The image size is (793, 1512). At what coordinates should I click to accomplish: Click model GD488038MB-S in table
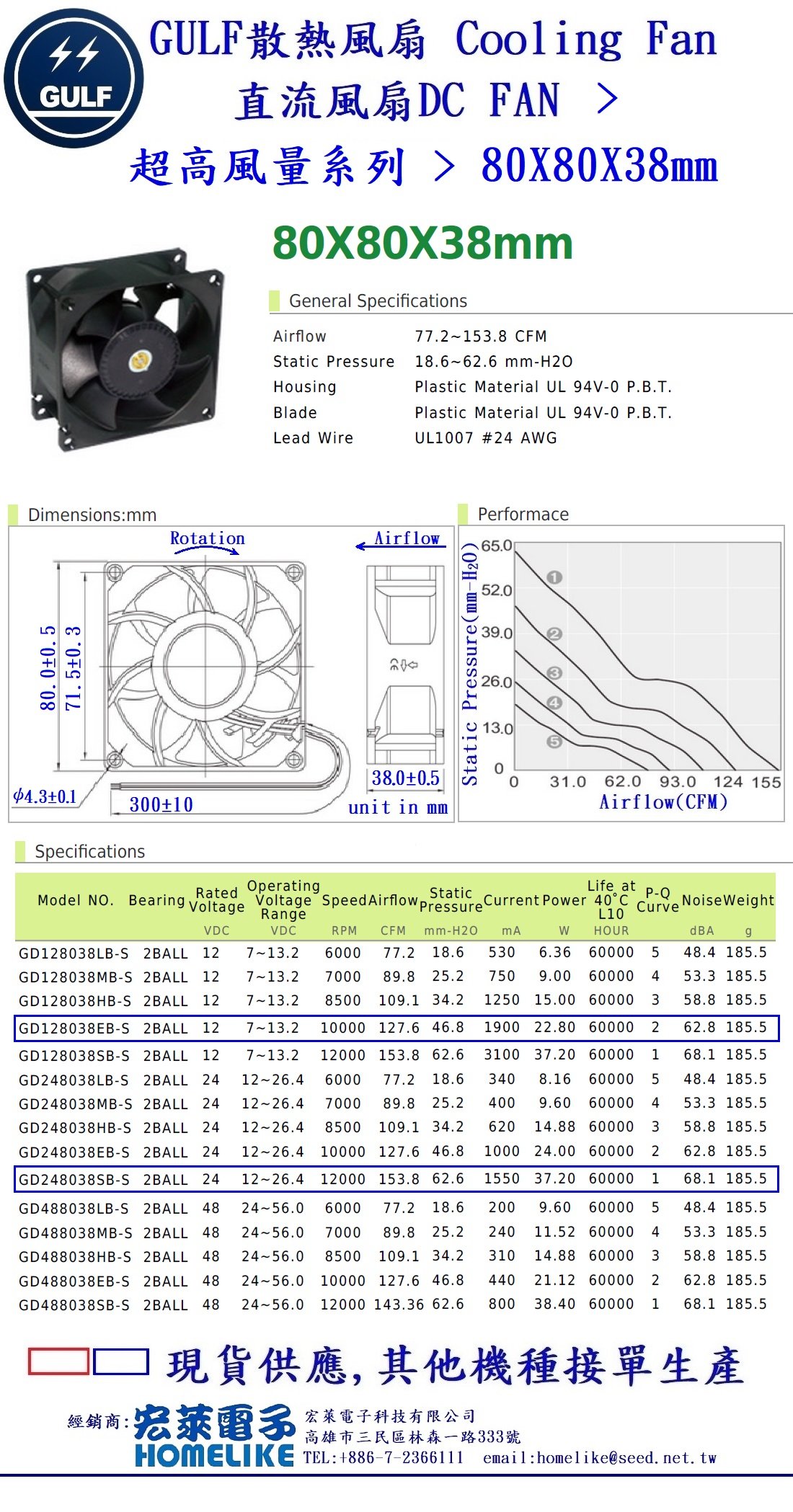(75, 1232)
